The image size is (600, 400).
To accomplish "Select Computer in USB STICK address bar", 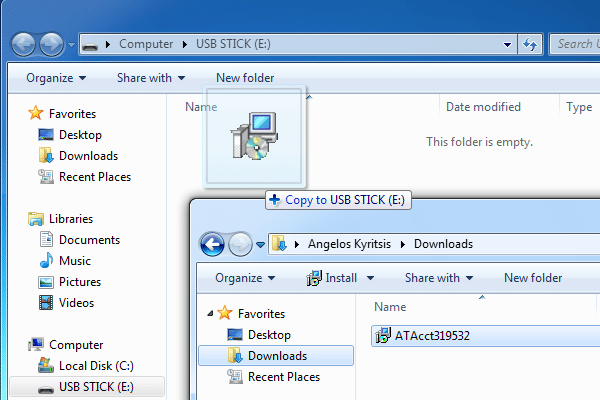I will [x=146, y=44].
